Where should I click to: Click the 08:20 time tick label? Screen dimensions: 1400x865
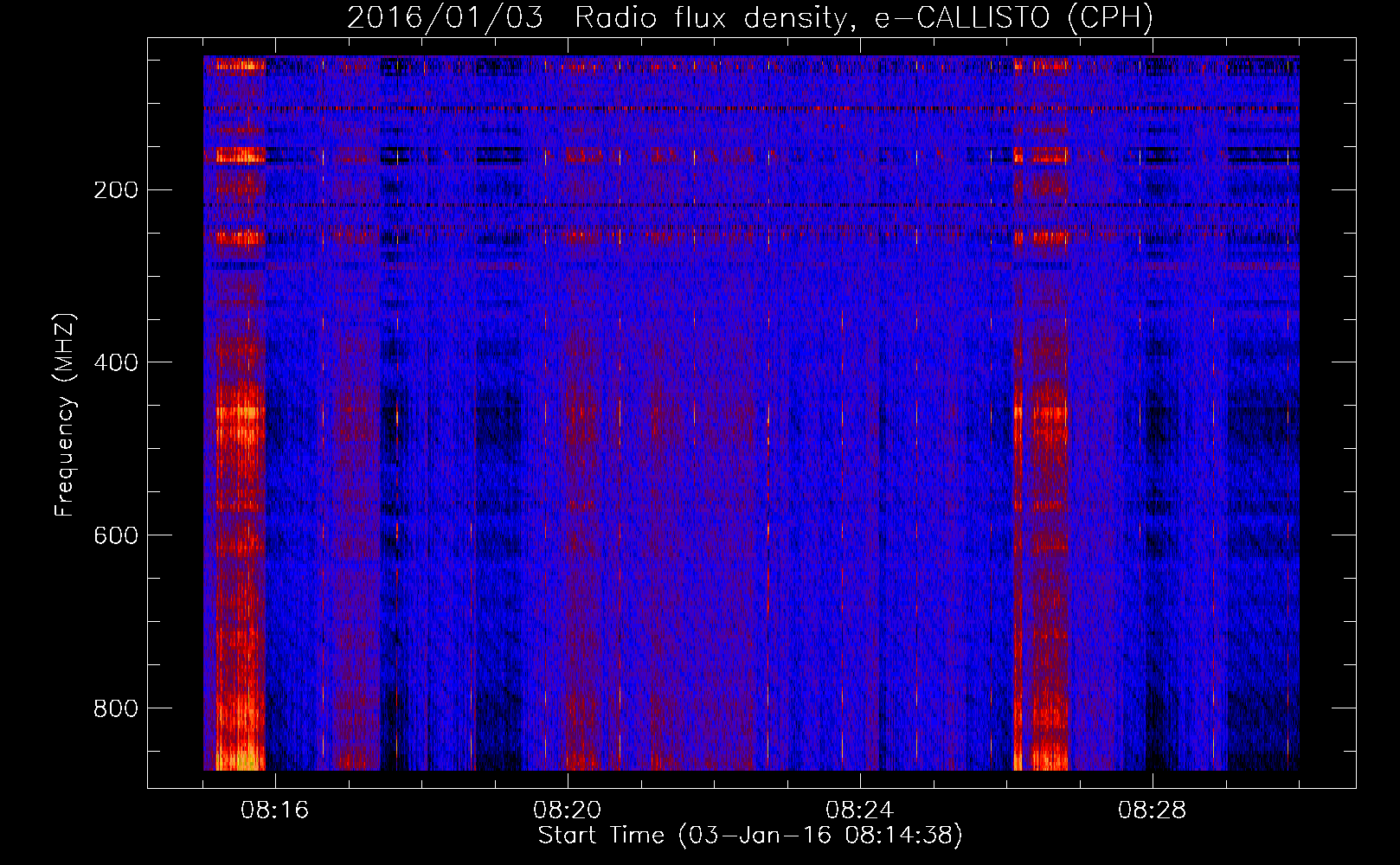[568, 811]
